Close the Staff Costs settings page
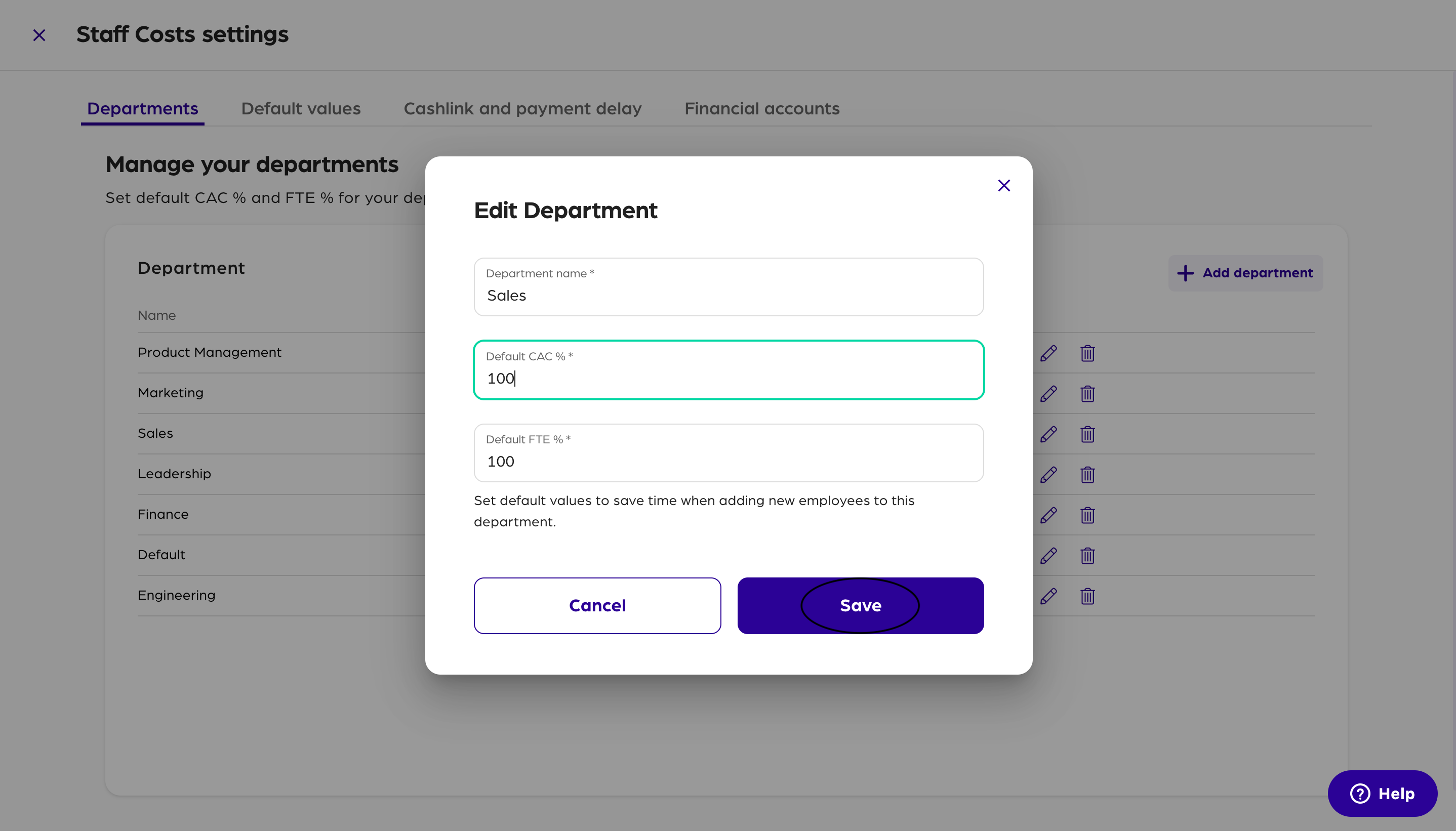Image resolution: width=1456 pixels, height=831 pixels. point(39,35)
